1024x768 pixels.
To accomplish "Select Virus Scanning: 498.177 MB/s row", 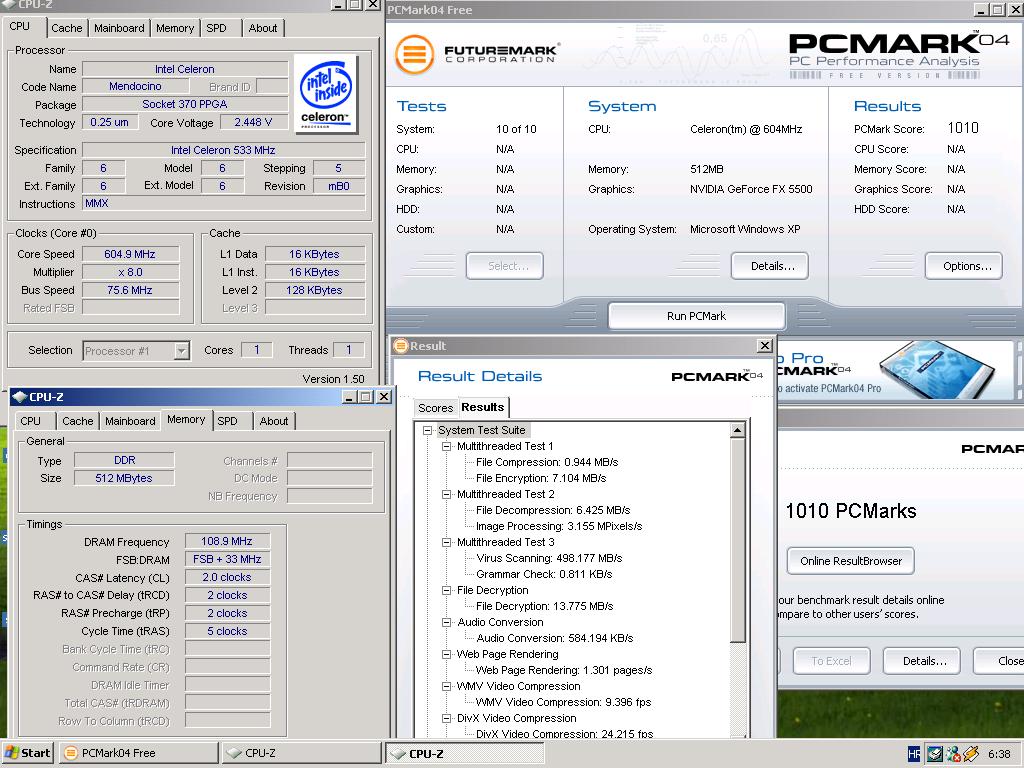I will click(x=549, y=558).
